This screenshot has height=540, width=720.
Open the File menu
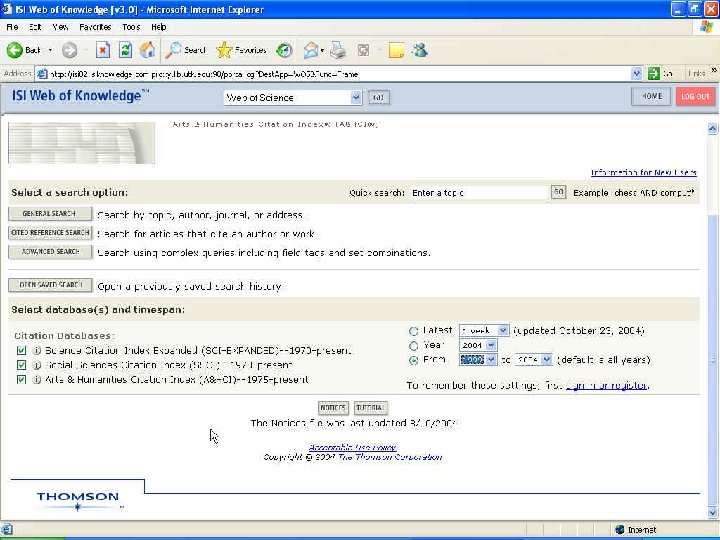point(12,27)
